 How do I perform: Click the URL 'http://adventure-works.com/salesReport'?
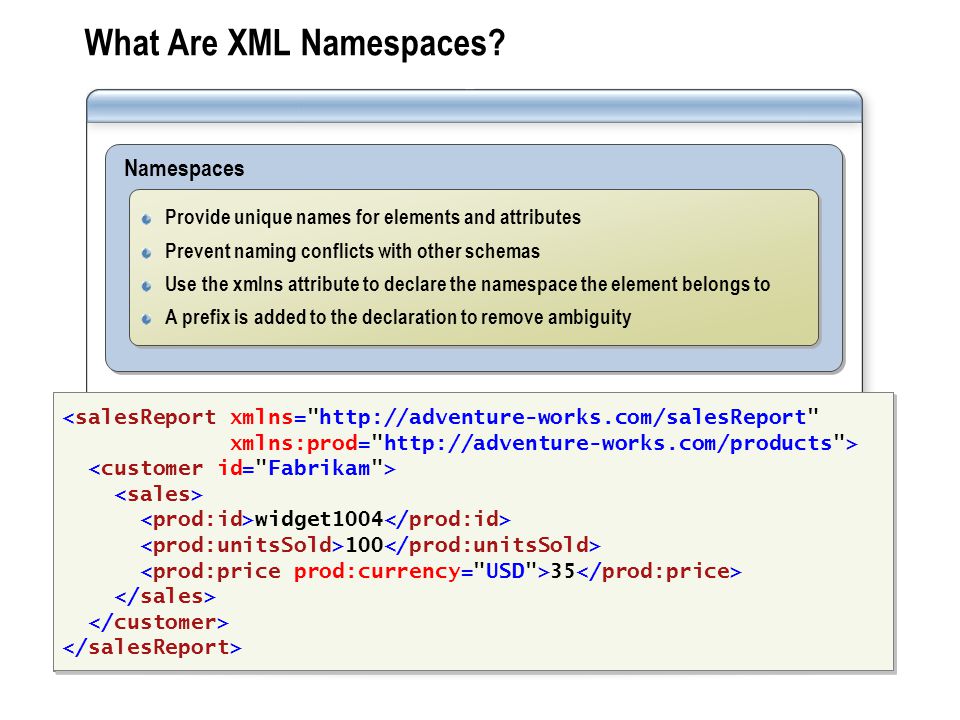563,418
